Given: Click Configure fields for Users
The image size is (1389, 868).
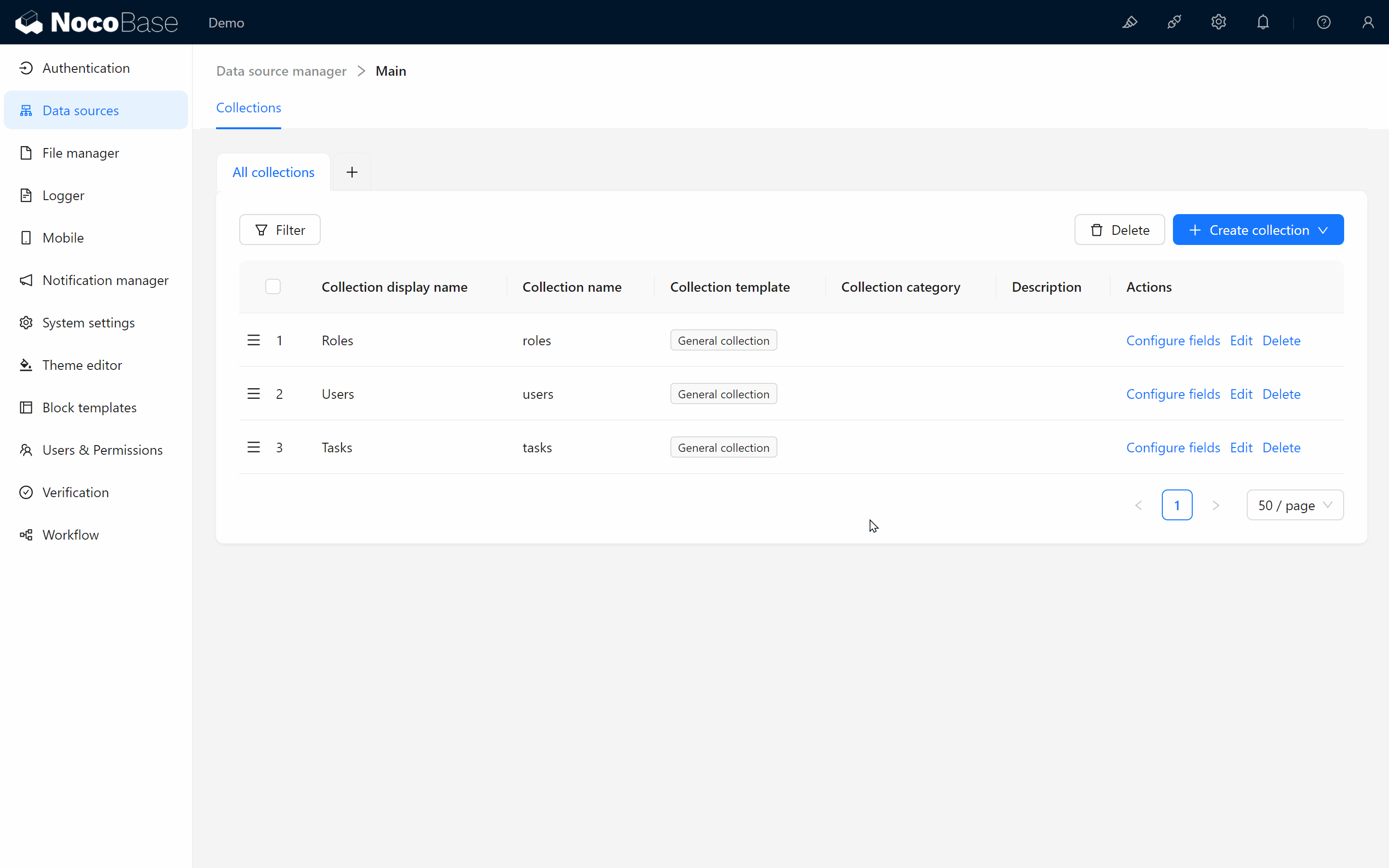Looking at the screenshot, I should [x=1173, y=393].
